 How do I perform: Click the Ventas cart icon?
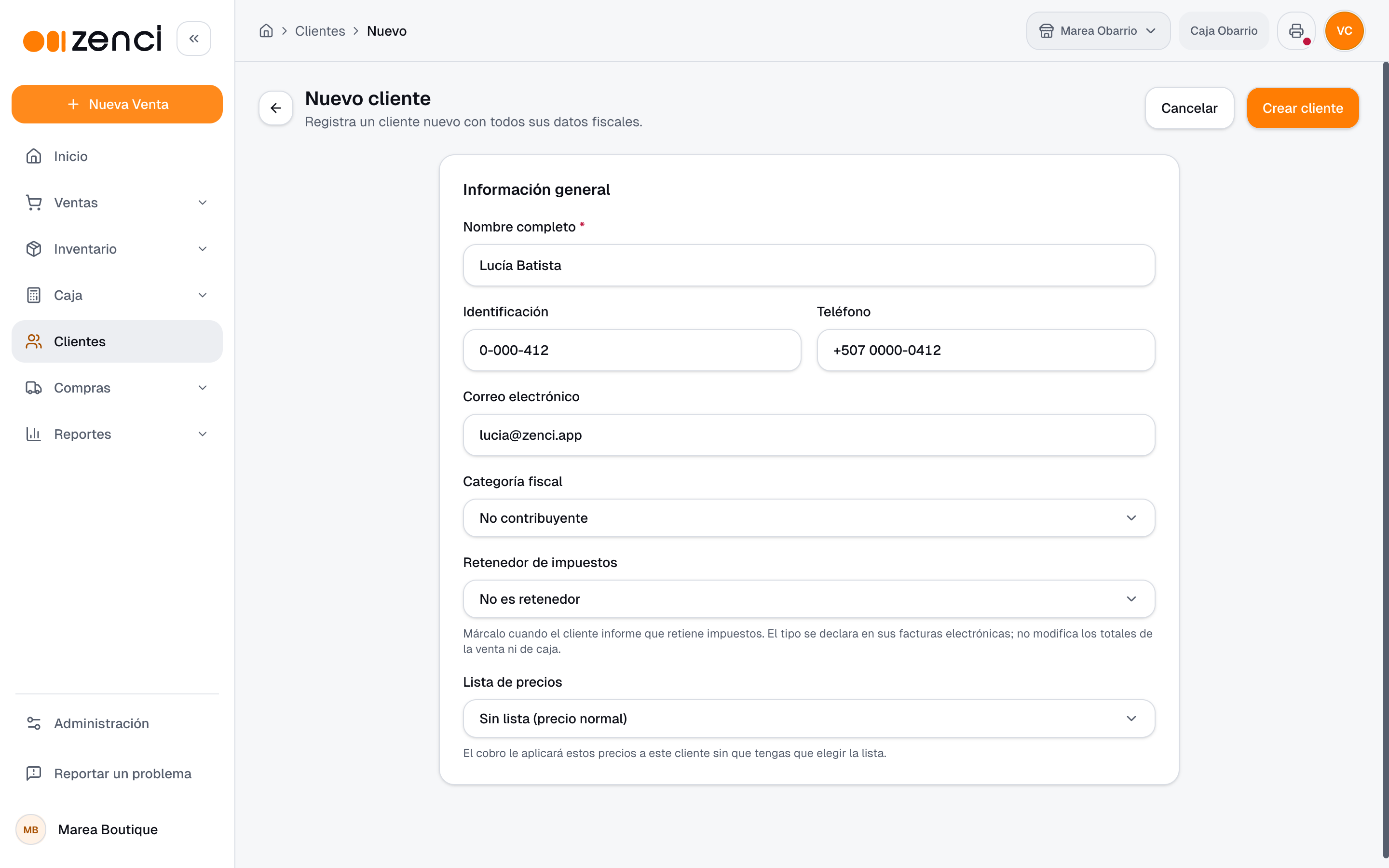tap(34, 203)
